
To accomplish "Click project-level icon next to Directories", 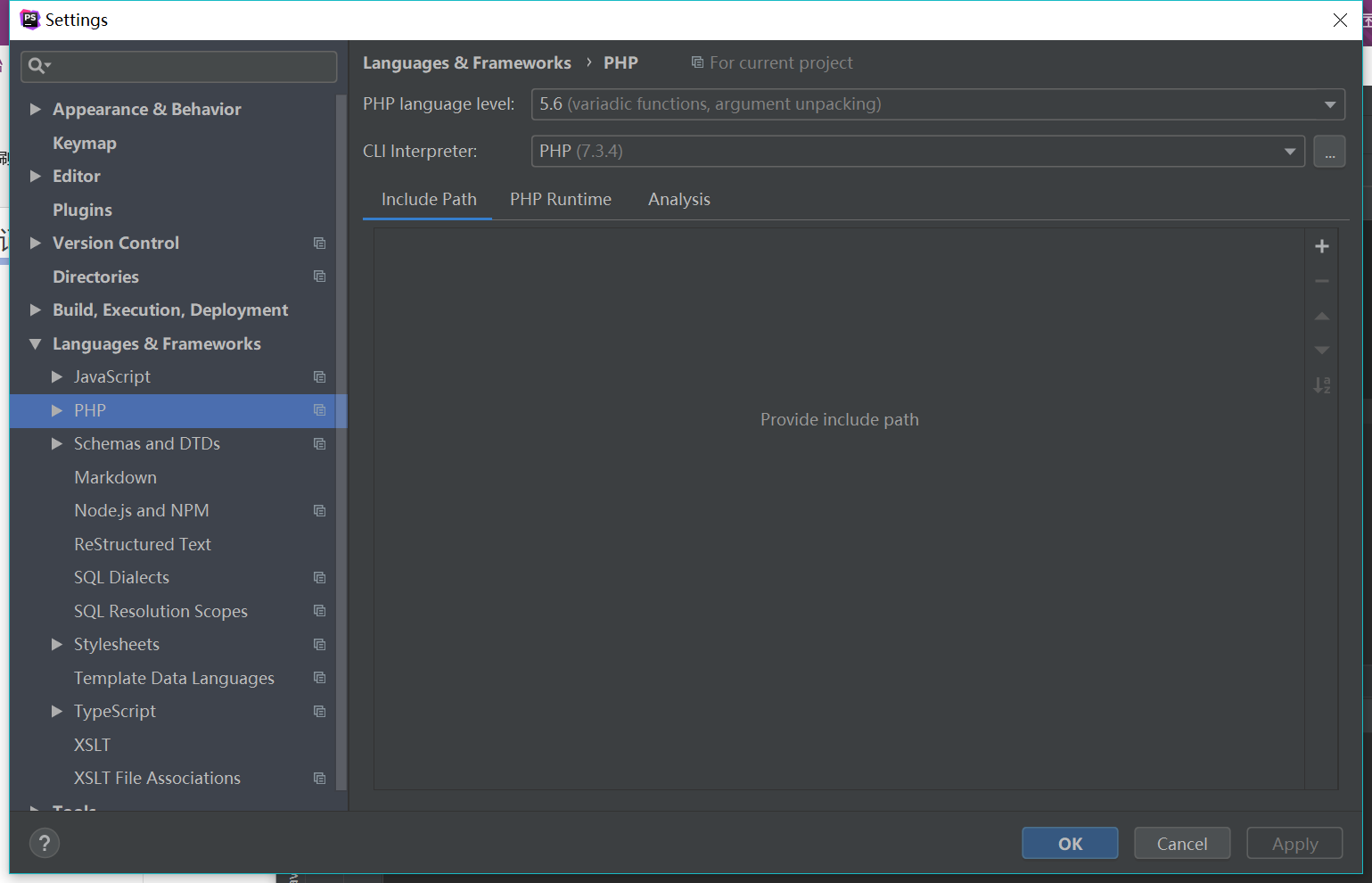I will tap(319, 276).
